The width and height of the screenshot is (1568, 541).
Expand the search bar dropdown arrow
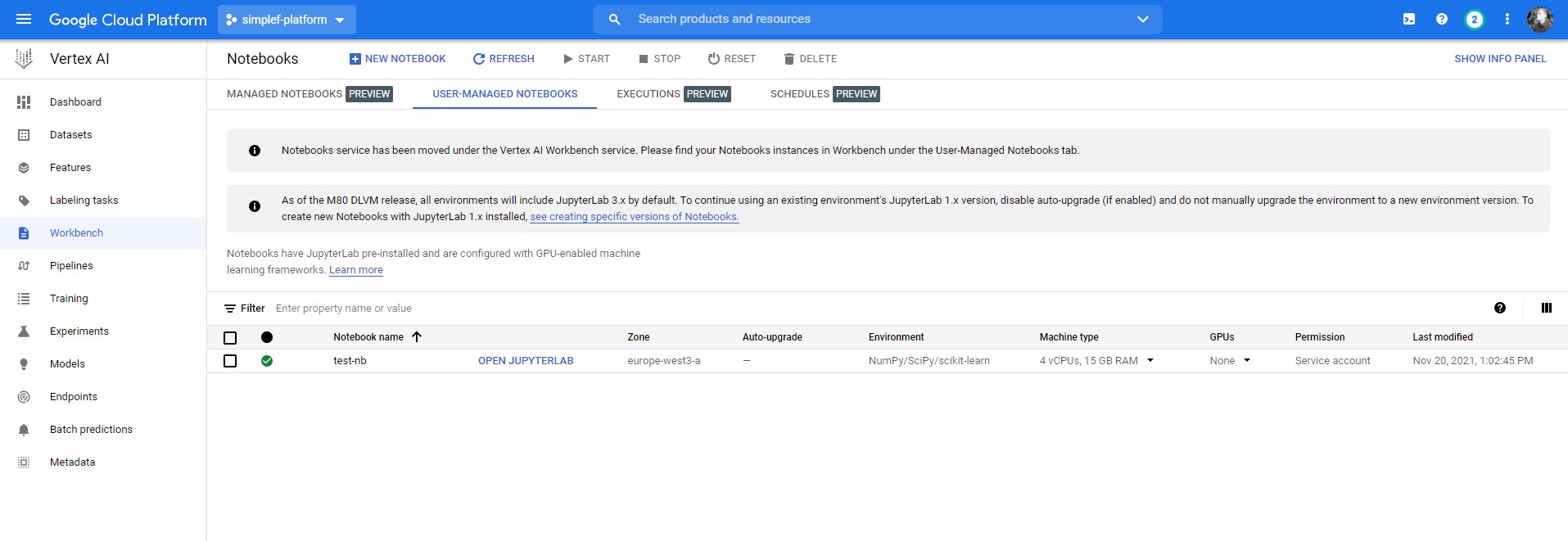point(1142,19)
